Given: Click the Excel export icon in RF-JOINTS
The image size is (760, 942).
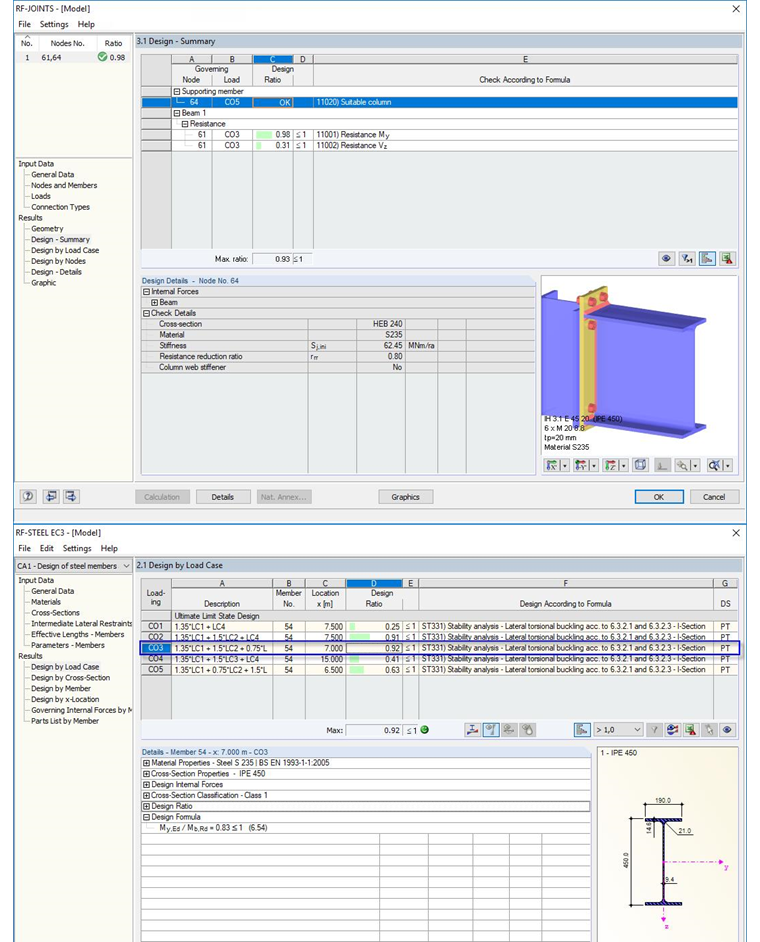Looking at the screenshot, I should point(728,259).
